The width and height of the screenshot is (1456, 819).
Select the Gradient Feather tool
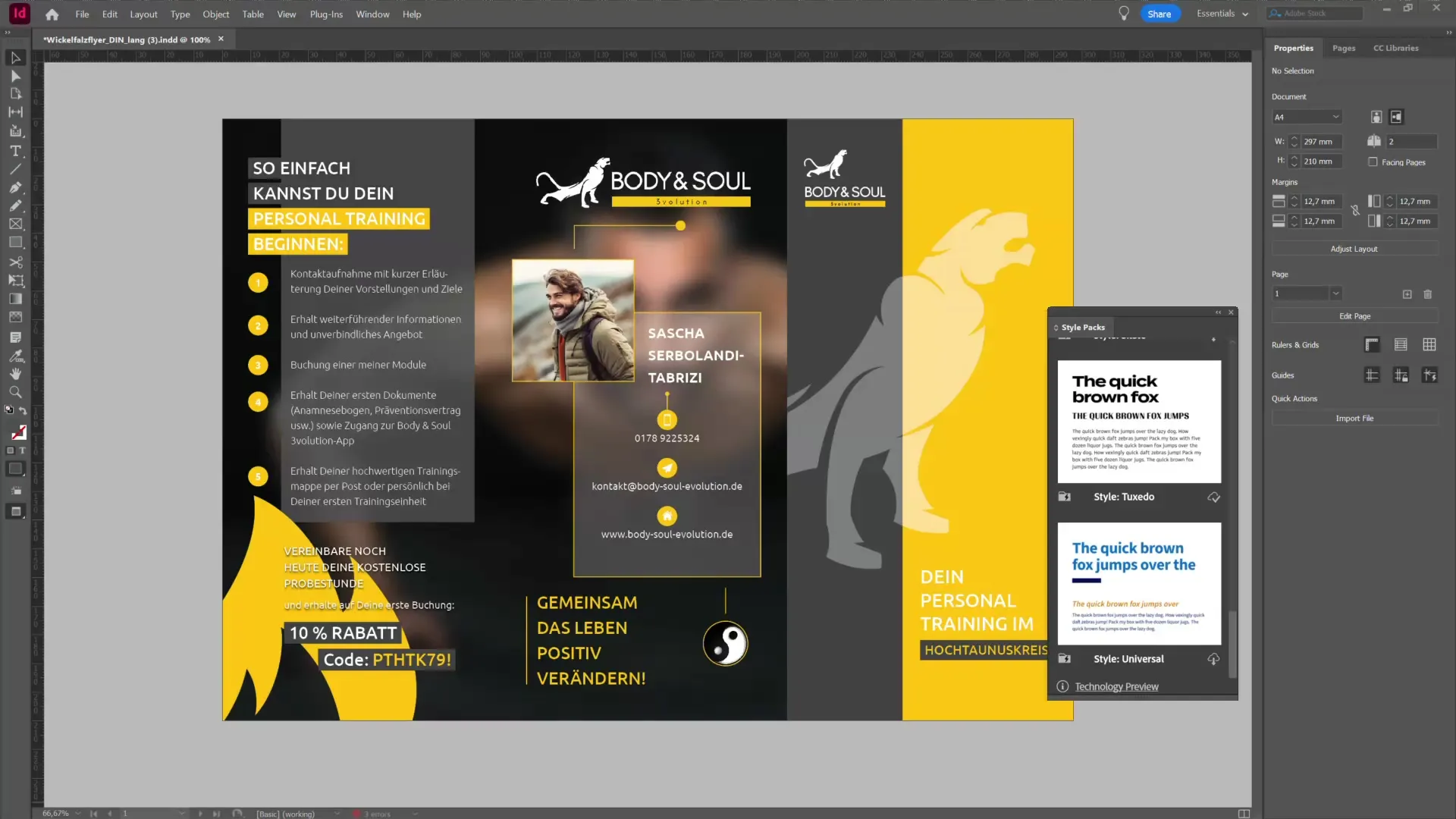(x=15, y=317)
